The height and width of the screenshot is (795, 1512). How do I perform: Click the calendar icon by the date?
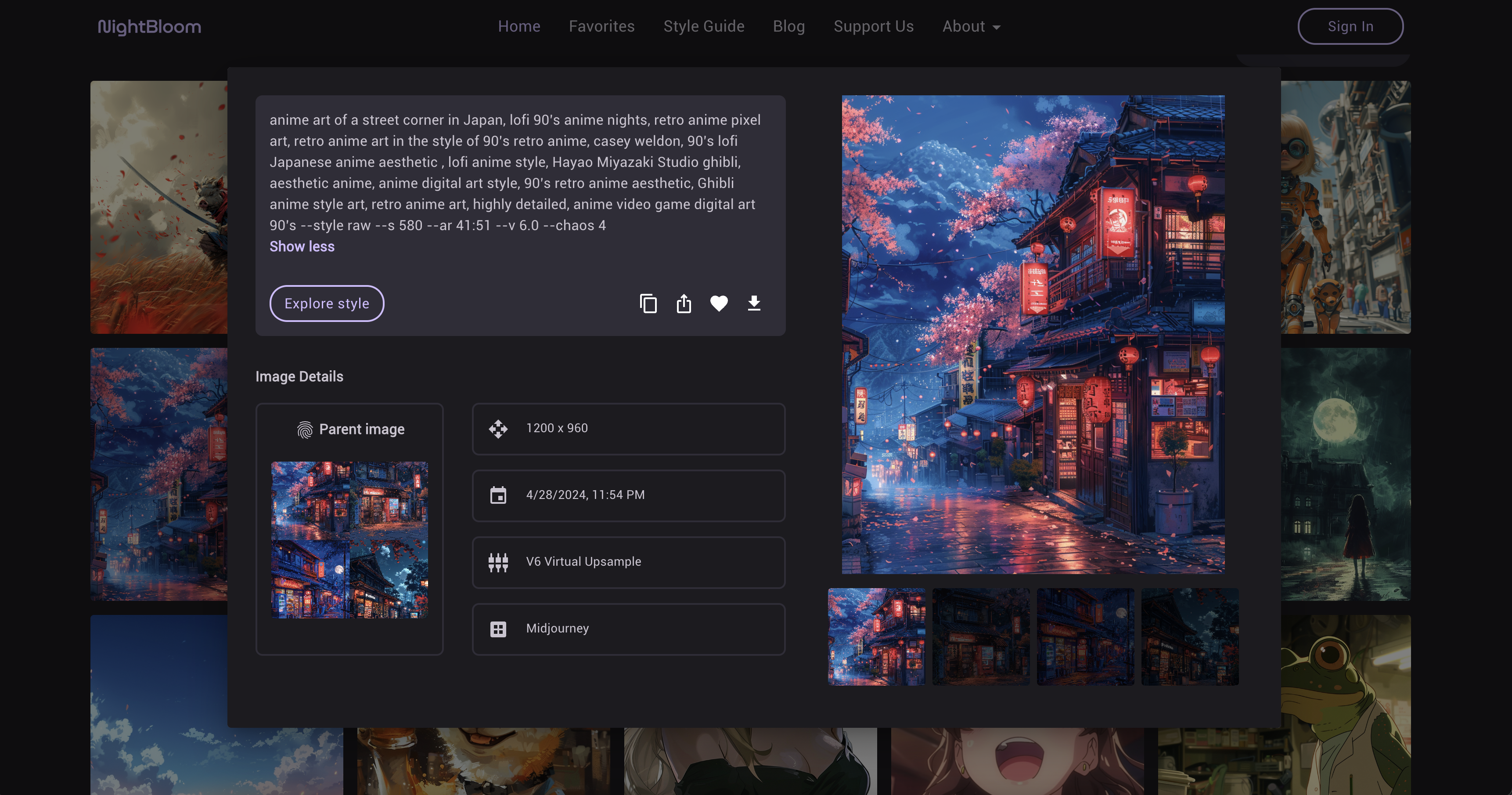[x=498, y=495]
